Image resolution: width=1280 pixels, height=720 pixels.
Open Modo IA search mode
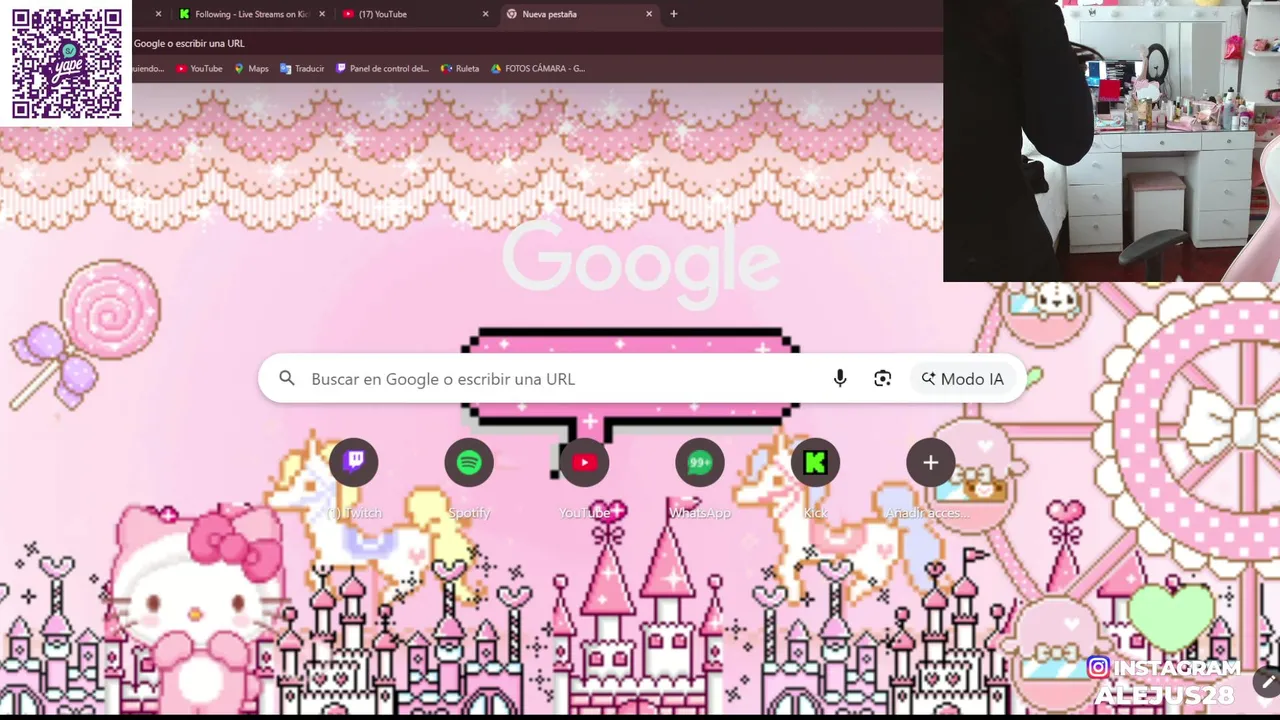[962, 379]
